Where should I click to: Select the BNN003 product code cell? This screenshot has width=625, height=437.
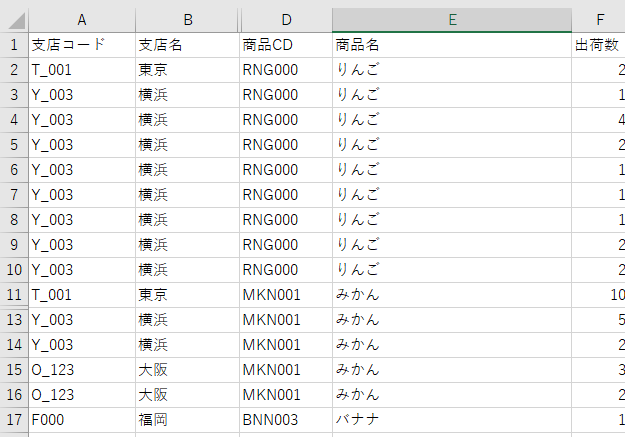[x=285, y=420]
